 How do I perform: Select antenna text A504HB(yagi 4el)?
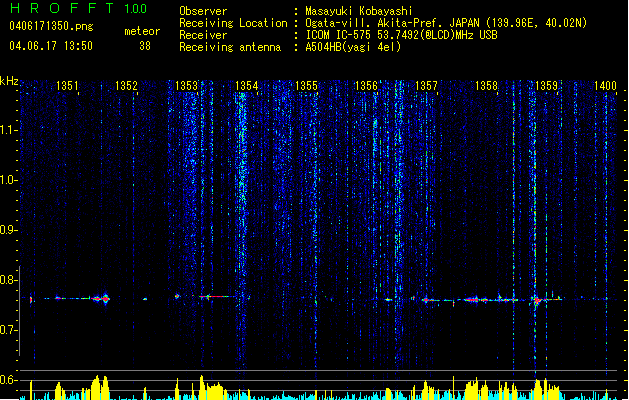353,47
